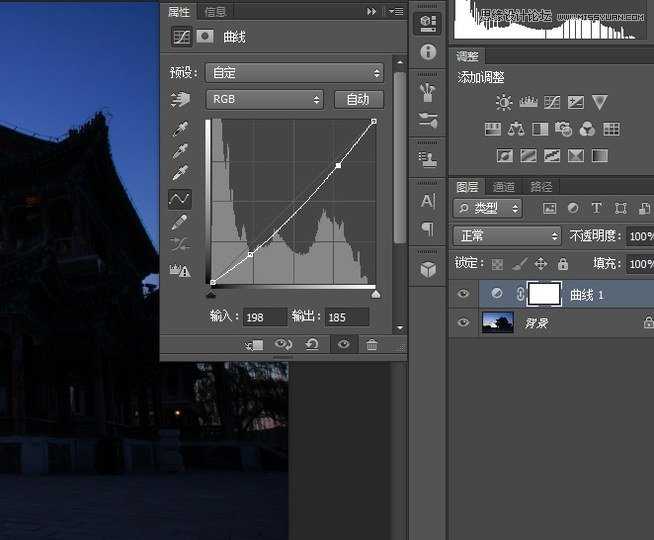
Task: Pick the black point eyedropper
Action: point(180,130)
